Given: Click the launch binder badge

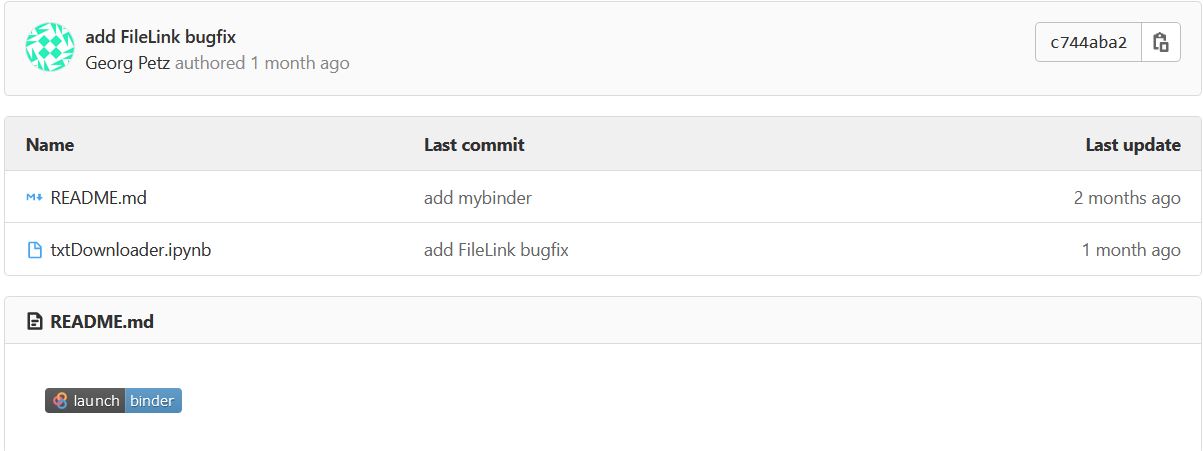Looking at the screenshot, I should pos(113,401).
